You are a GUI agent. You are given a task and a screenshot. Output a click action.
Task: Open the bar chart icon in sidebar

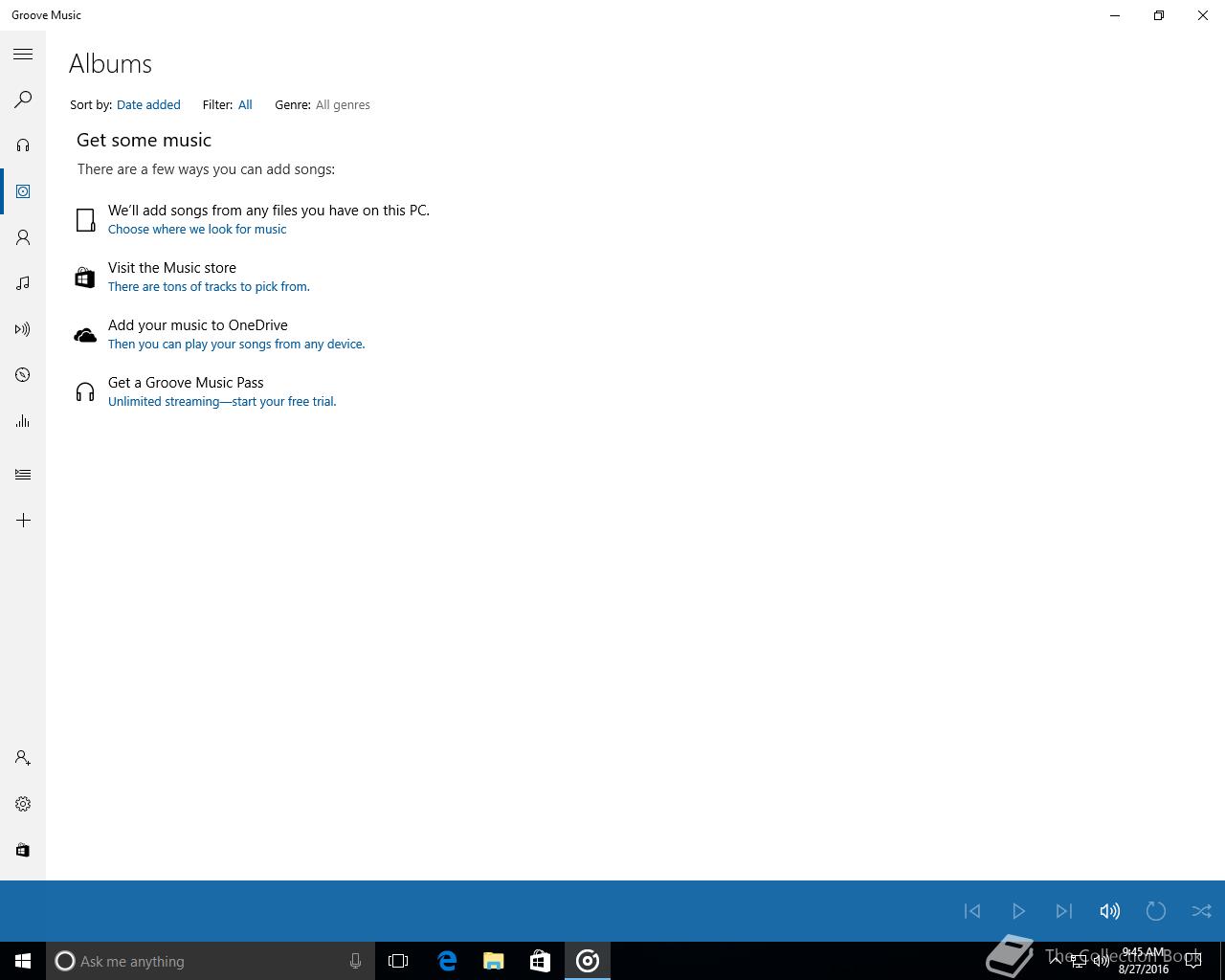[23, 421]
